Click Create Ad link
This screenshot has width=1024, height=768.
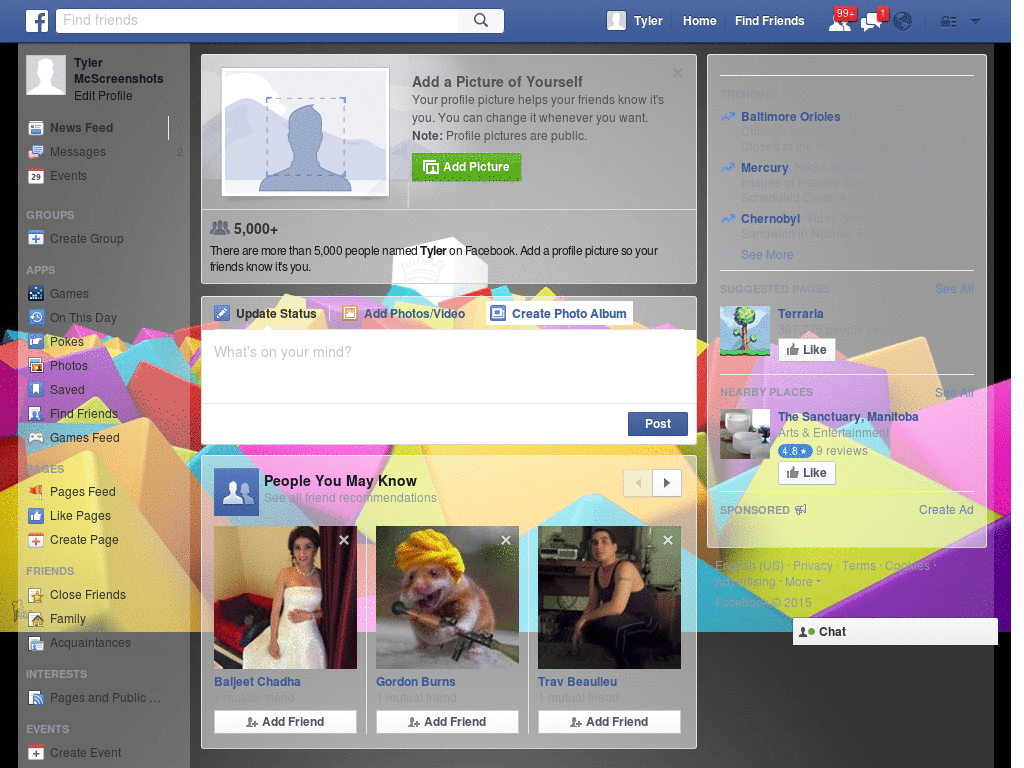point(946,510)
